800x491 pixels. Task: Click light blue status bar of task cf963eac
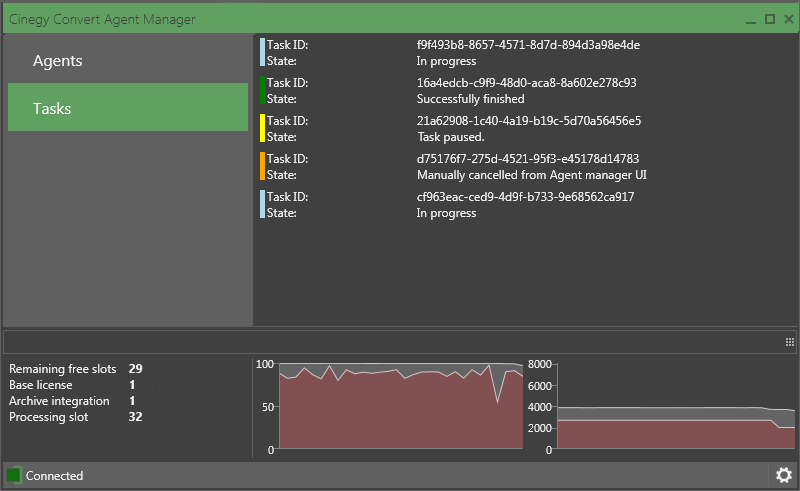[262, 204]
